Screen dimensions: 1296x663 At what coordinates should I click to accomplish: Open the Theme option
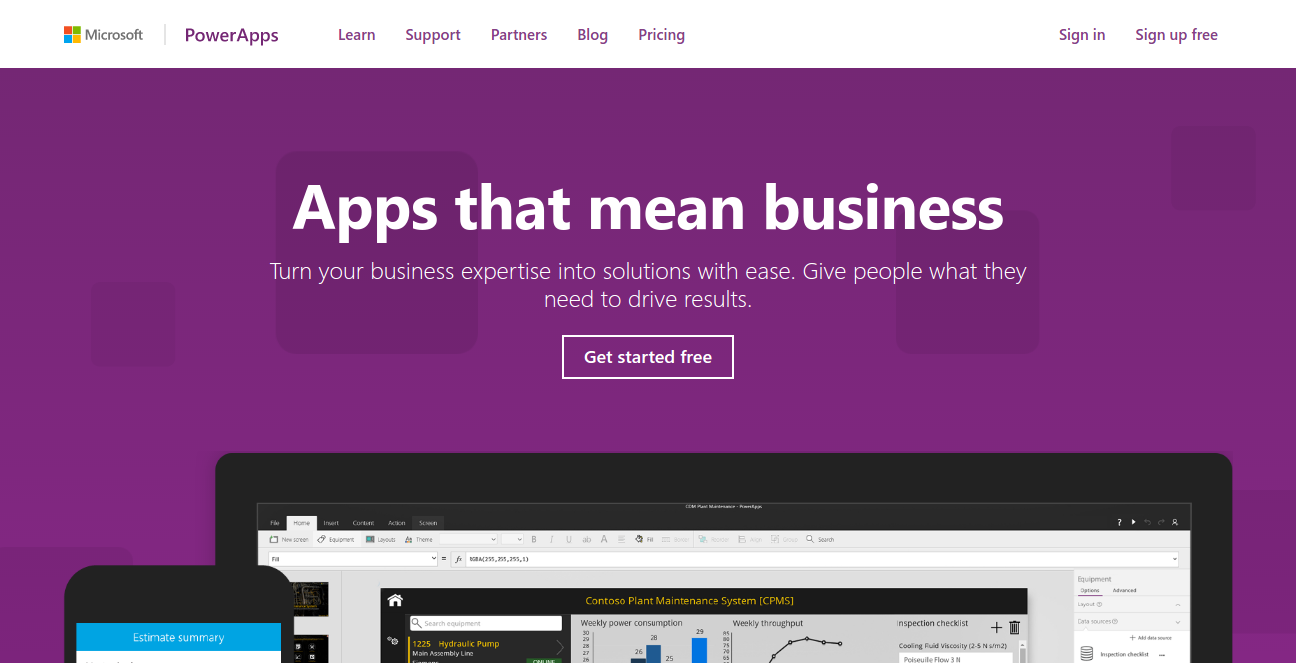click(x=419, y=539)
